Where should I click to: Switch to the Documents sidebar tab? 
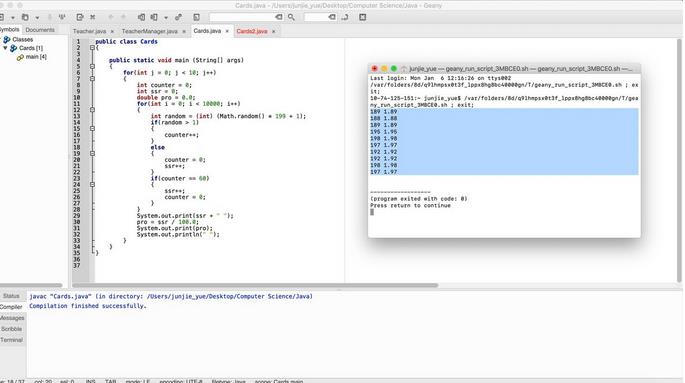(x=40, y=30)
